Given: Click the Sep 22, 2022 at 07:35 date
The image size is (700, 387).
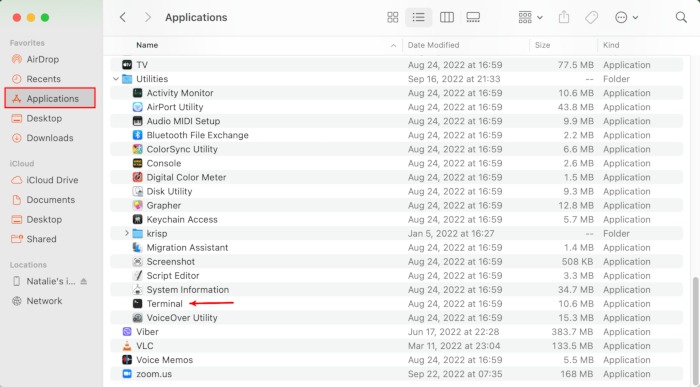Looking at the screenshot, I should click(x=455, y=374).
